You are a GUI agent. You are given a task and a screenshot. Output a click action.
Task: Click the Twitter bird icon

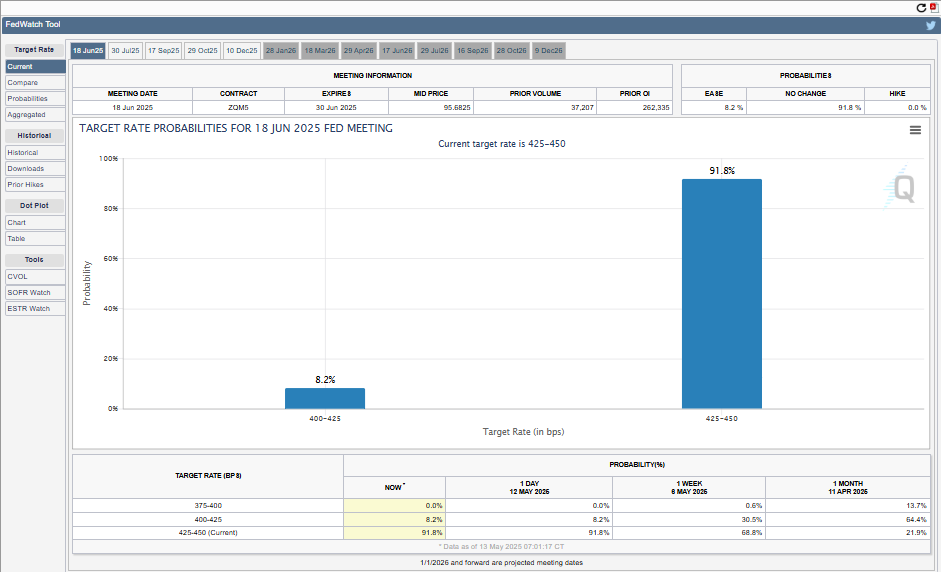tap(930, 25)
